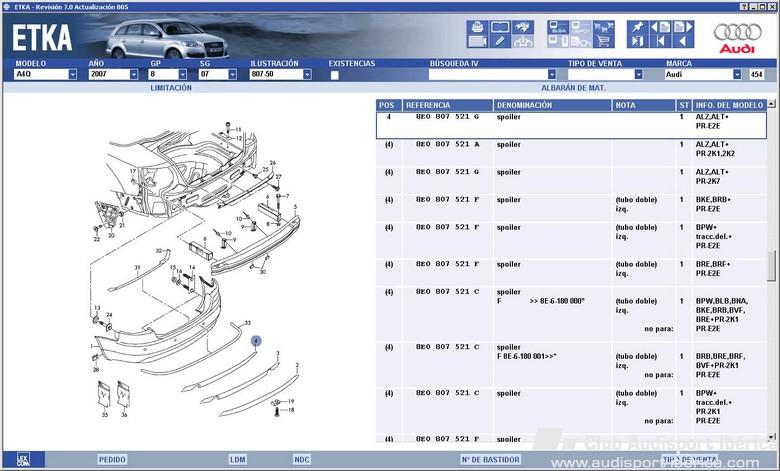Open the ILUSTRACIÓN dropdown 807-50
This screenshot has height=471, width=780.
[307, 75]
